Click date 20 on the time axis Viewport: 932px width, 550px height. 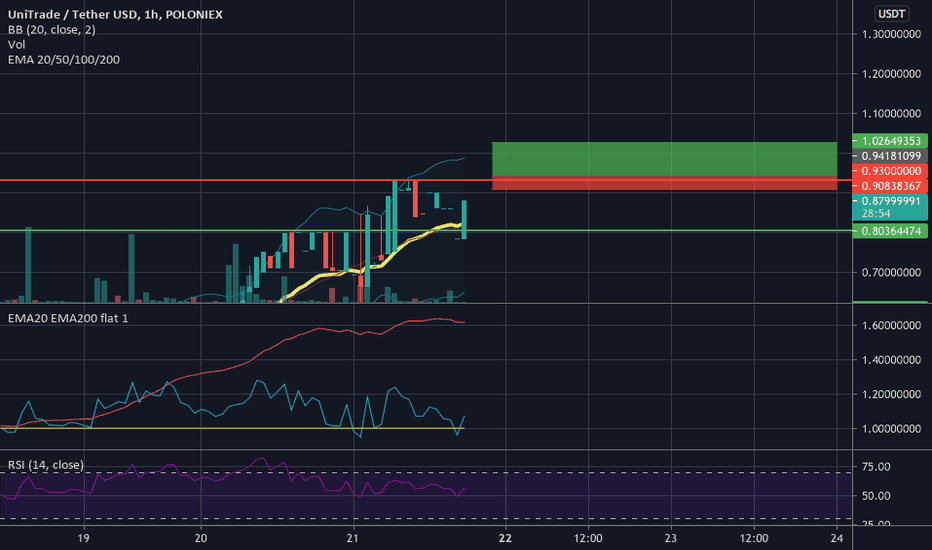pos(201,538)
